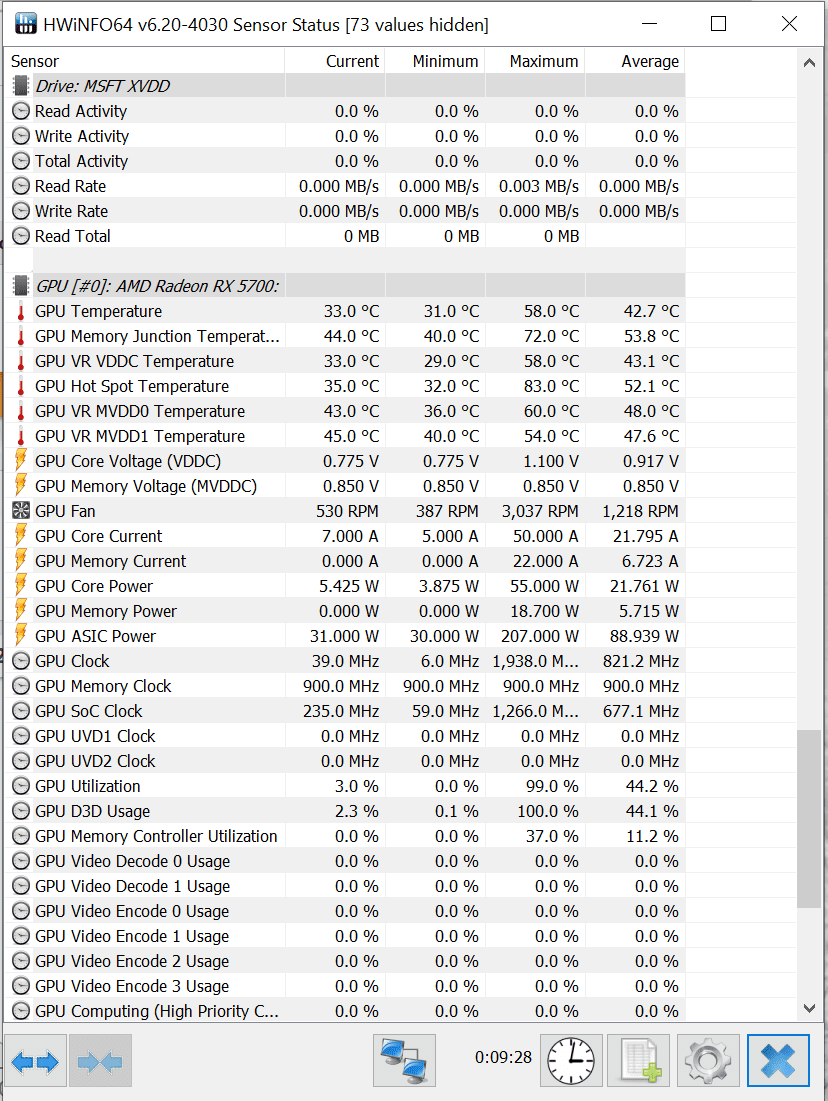Select the GPU VR VDDC Temperature row
The image size is (828, 1101).
point(345,361)
